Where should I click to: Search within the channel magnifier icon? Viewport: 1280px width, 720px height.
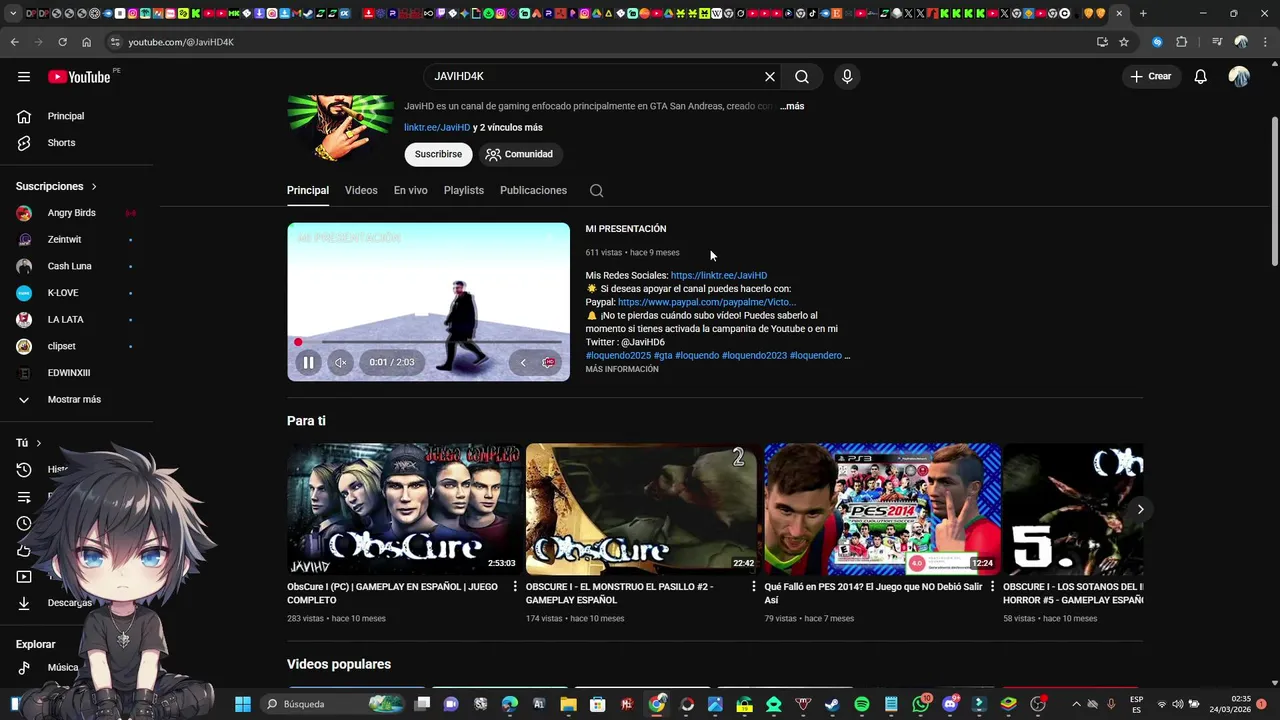pyautogui.click(x=597, y=191)
